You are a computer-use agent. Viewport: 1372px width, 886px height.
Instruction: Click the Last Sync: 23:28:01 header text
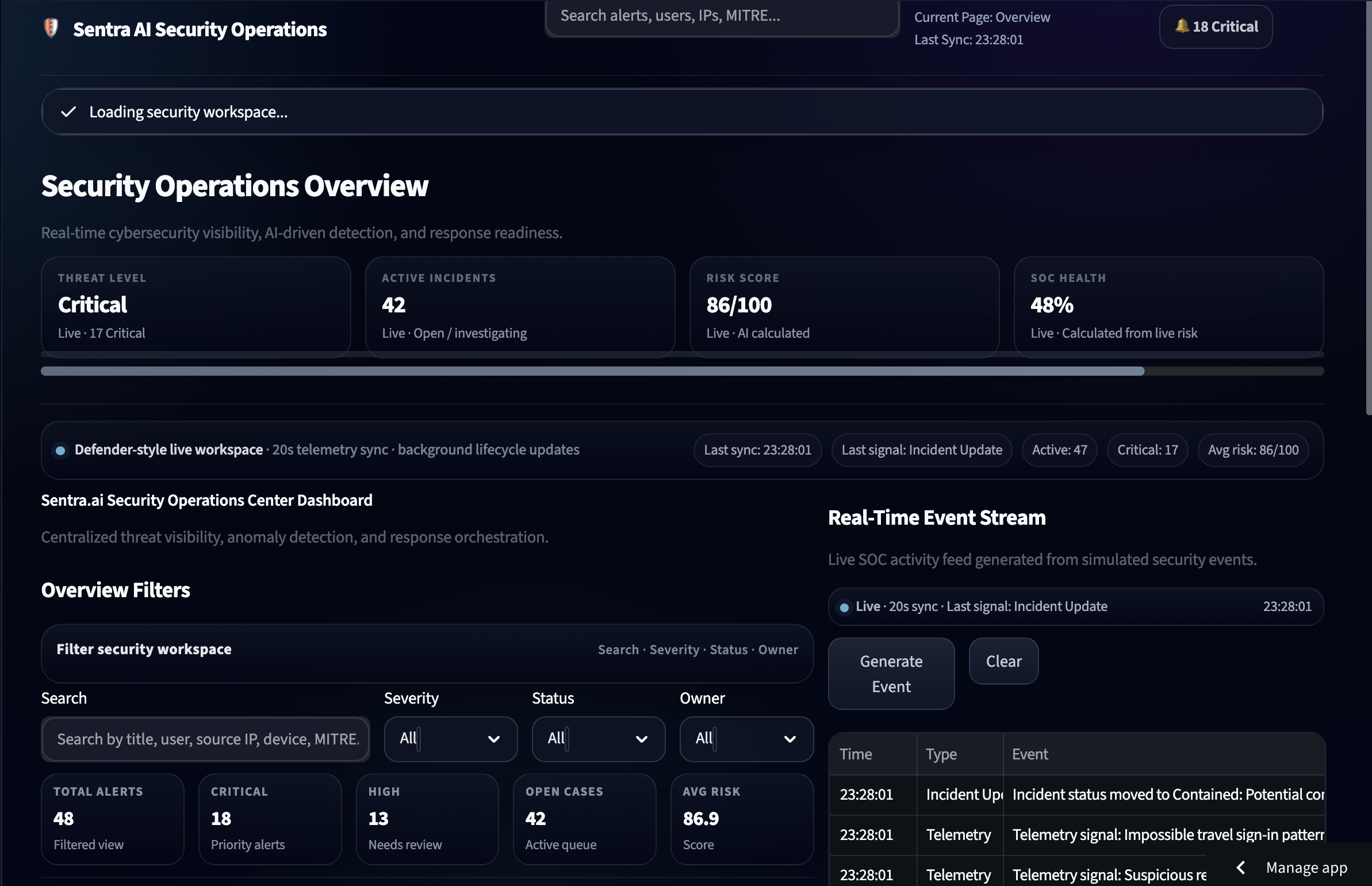point(969,40)
